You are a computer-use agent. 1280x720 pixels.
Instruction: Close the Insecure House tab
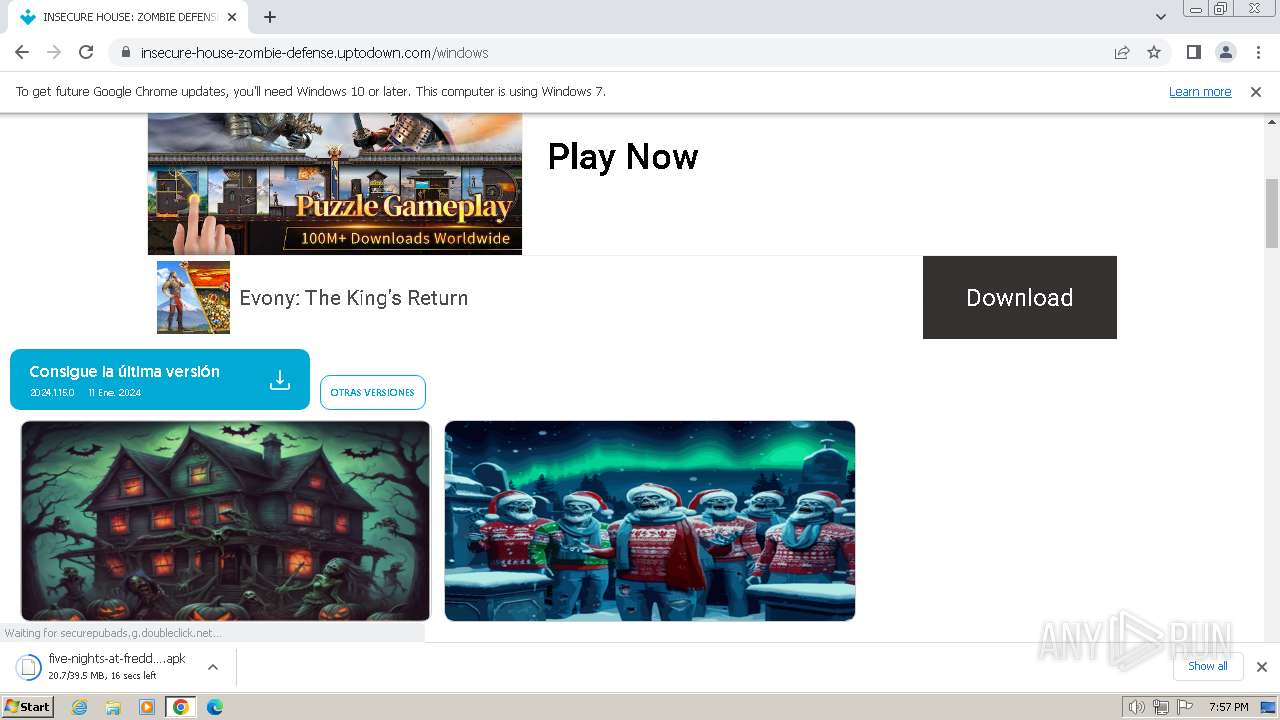(x=232, y=17)
